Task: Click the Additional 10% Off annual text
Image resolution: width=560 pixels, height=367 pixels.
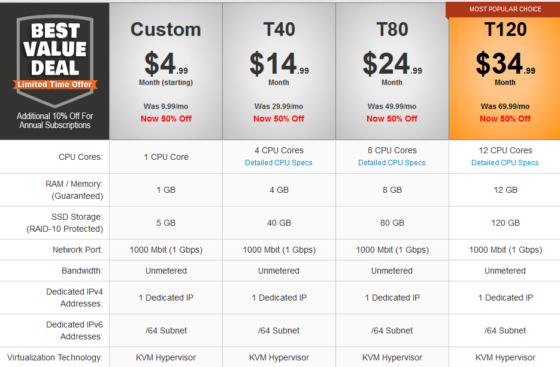Action: tap(55, 121)
